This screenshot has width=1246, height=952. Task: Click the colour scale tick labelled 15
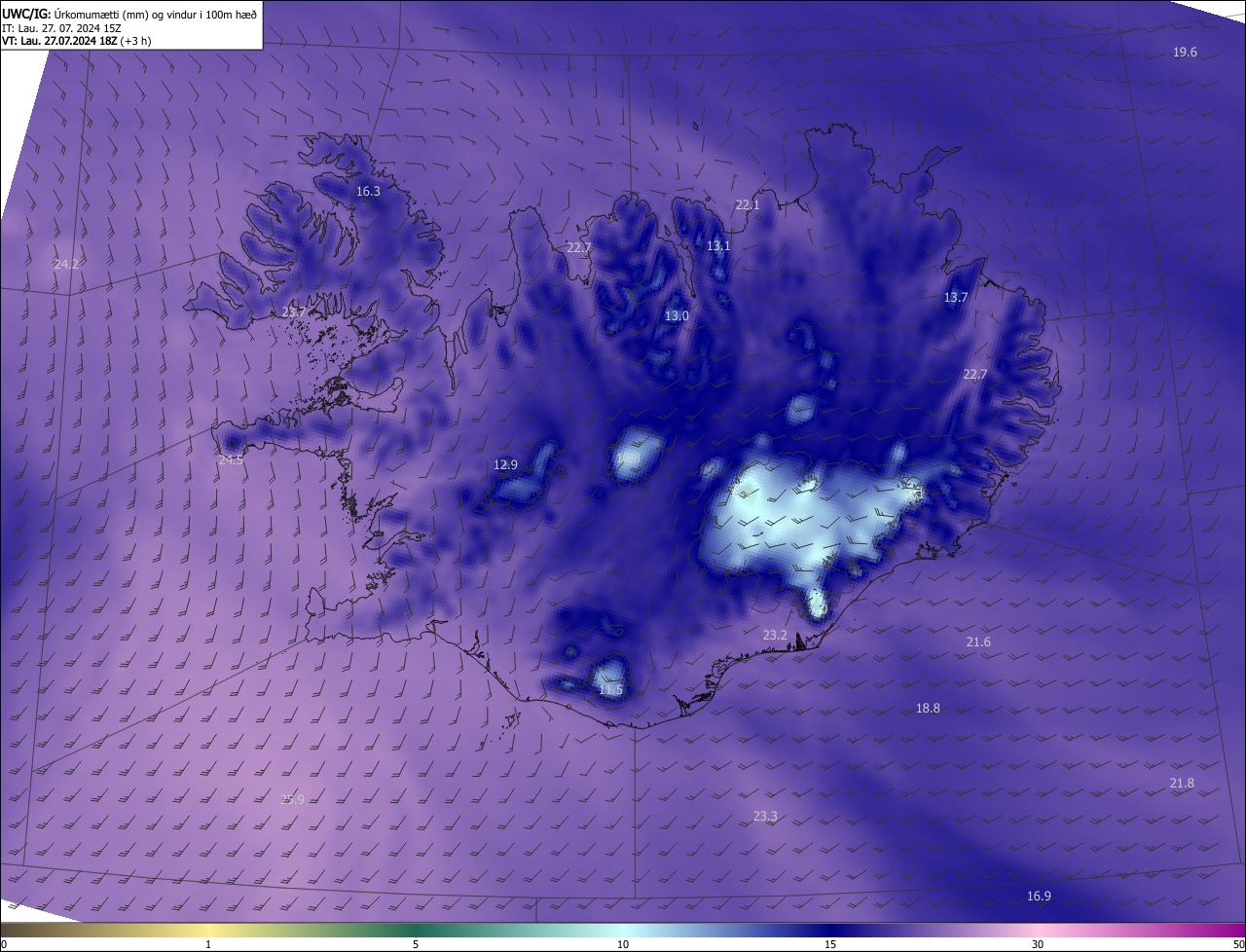click(x=830, y=944)
